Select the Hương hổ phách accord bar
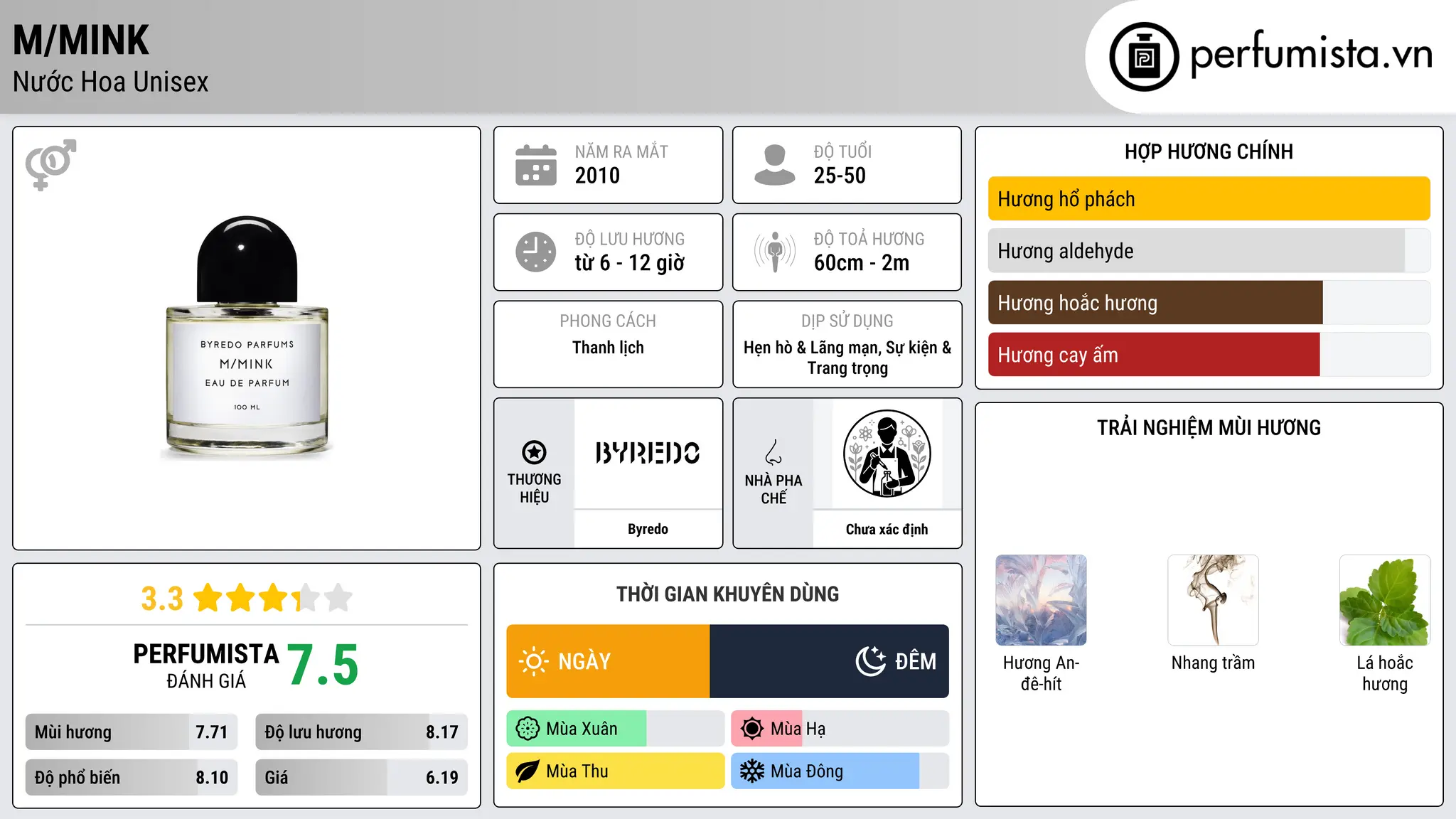1456x819 pixels. (1209, 199)
